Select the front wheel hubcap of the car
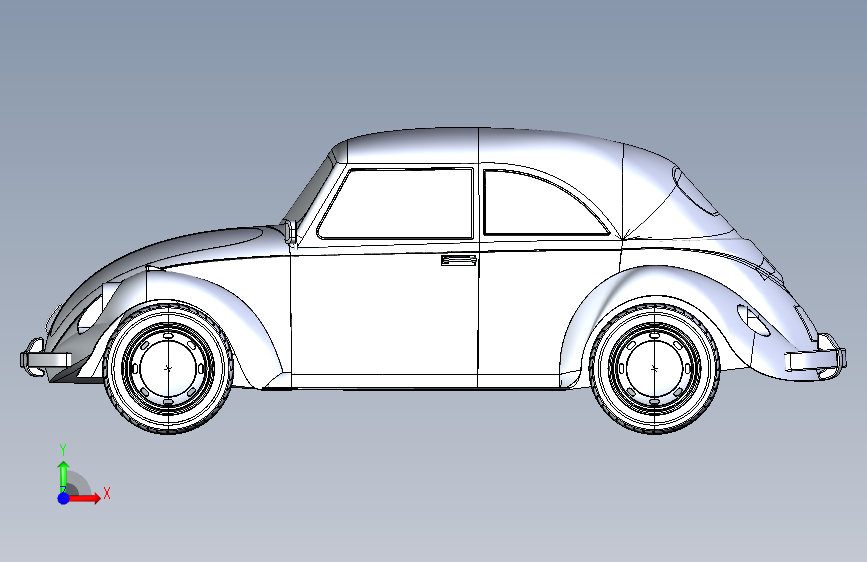Viewport: 867px width, 562px height. point(168,368)
